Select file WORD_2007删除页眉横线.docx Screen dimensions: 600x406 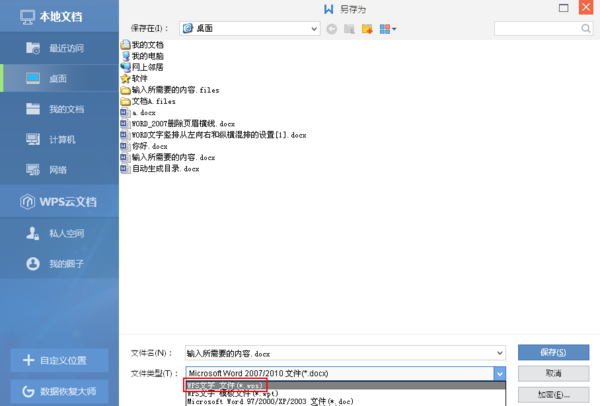(178, 124)
